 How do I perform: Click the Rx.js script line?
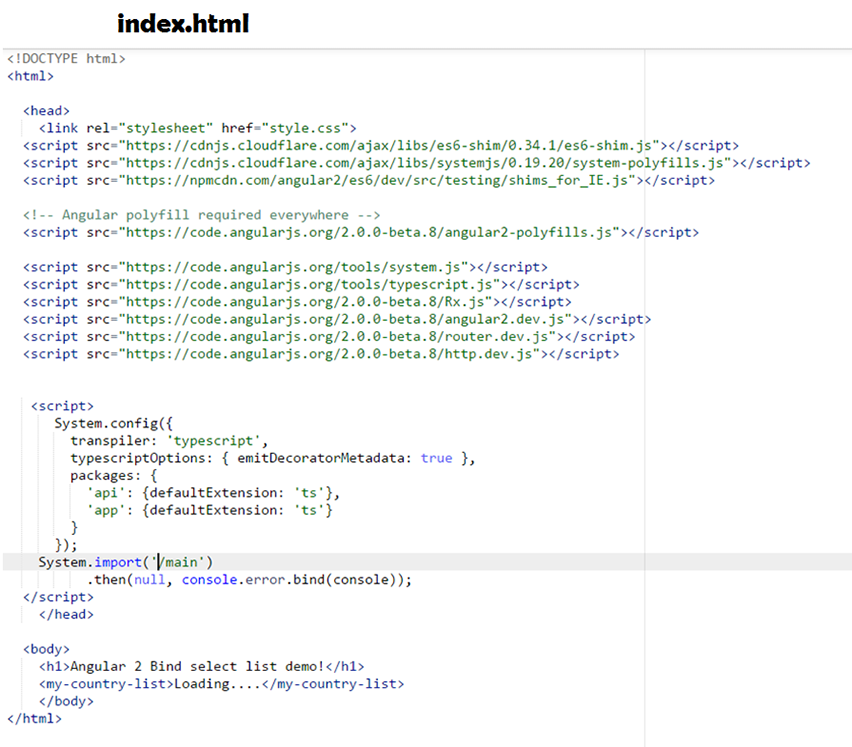point(297,302)
